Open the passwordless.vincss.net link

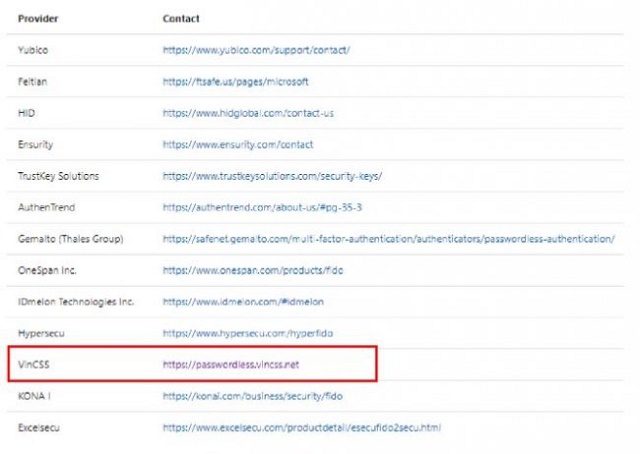click(231, 365)
